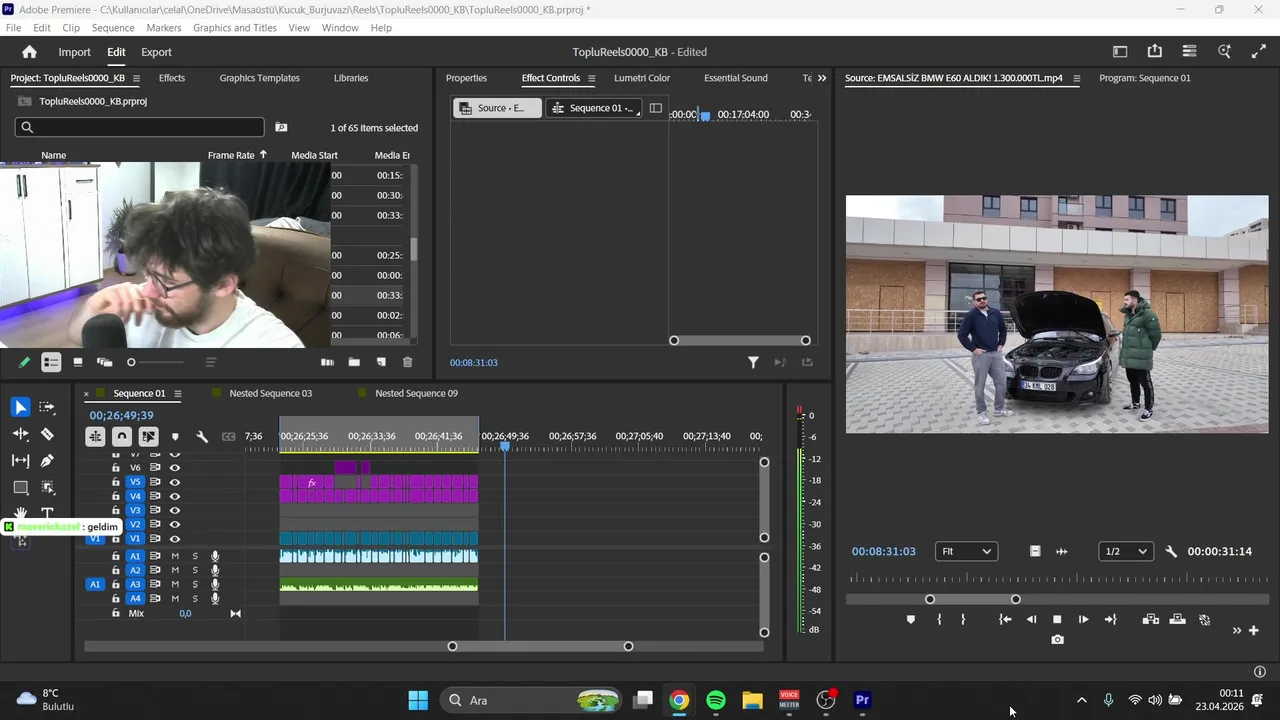Open Sequence 01 panel menu
This screenshot has height=720, width=1280.
178,394
